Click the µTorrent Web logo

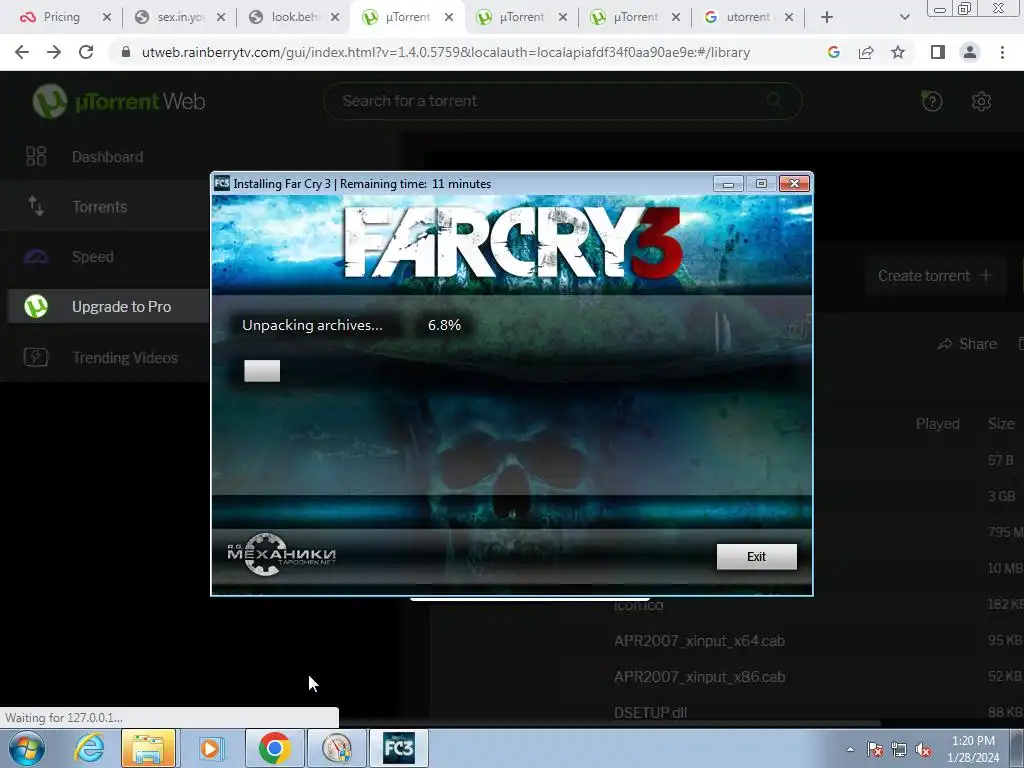(119, 101)
